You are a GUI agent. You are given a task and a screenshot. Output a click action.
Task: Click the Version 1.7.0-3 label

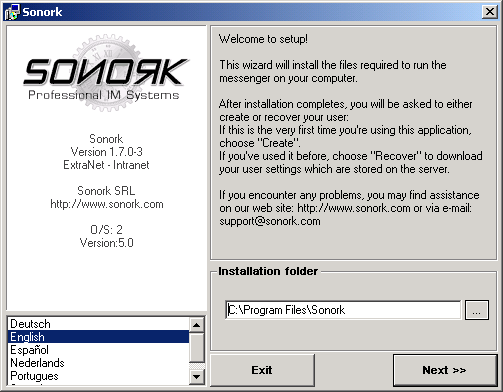(106, 152)
